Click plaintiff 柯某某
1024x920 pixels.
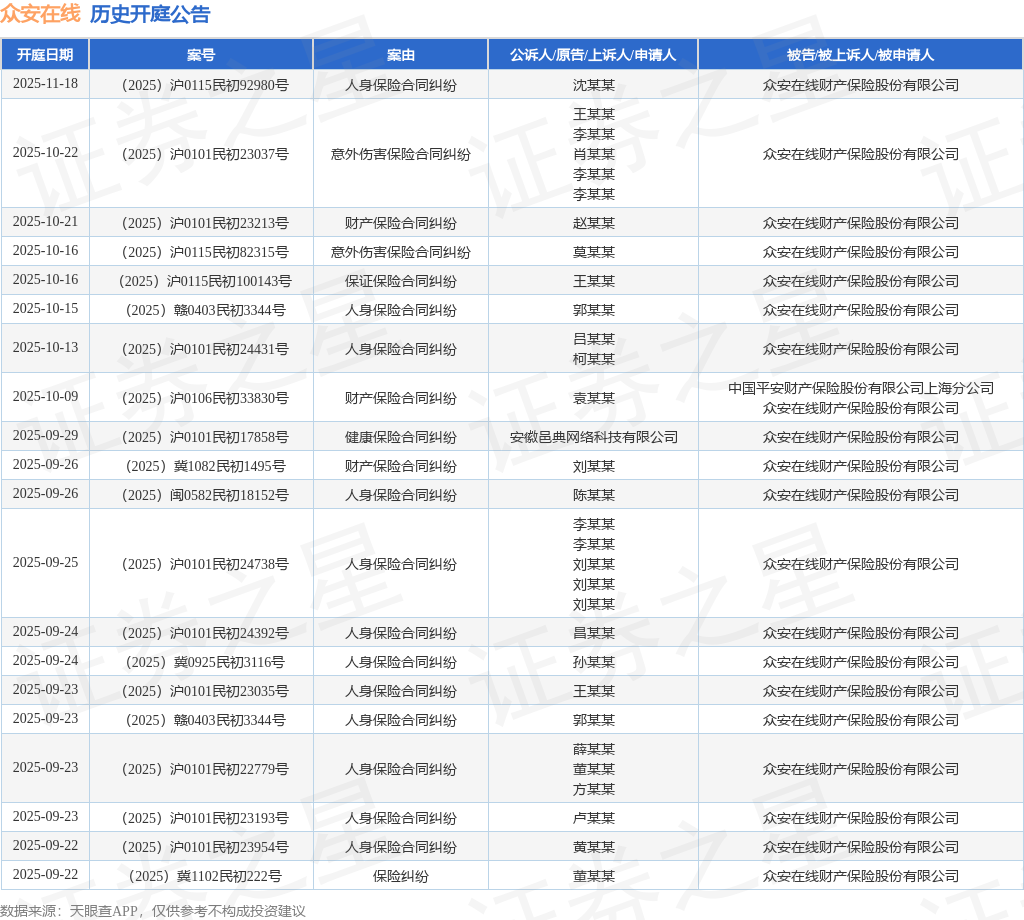[x=594, y=359]
